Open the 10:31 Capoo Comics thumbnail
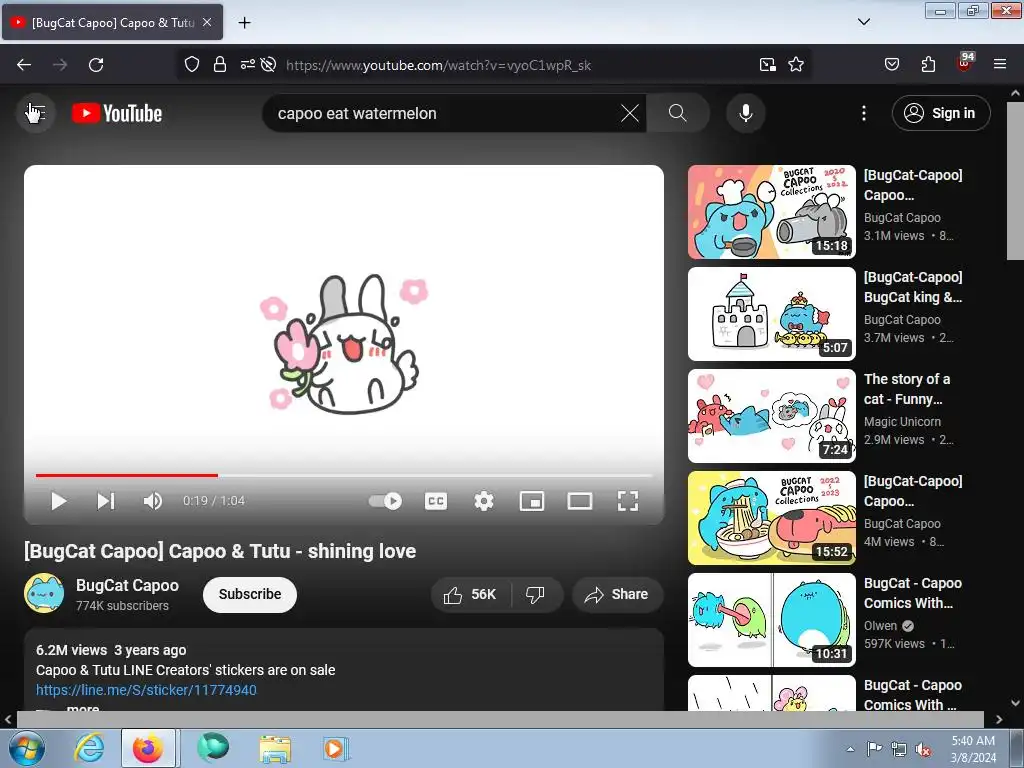 (771, 620)
